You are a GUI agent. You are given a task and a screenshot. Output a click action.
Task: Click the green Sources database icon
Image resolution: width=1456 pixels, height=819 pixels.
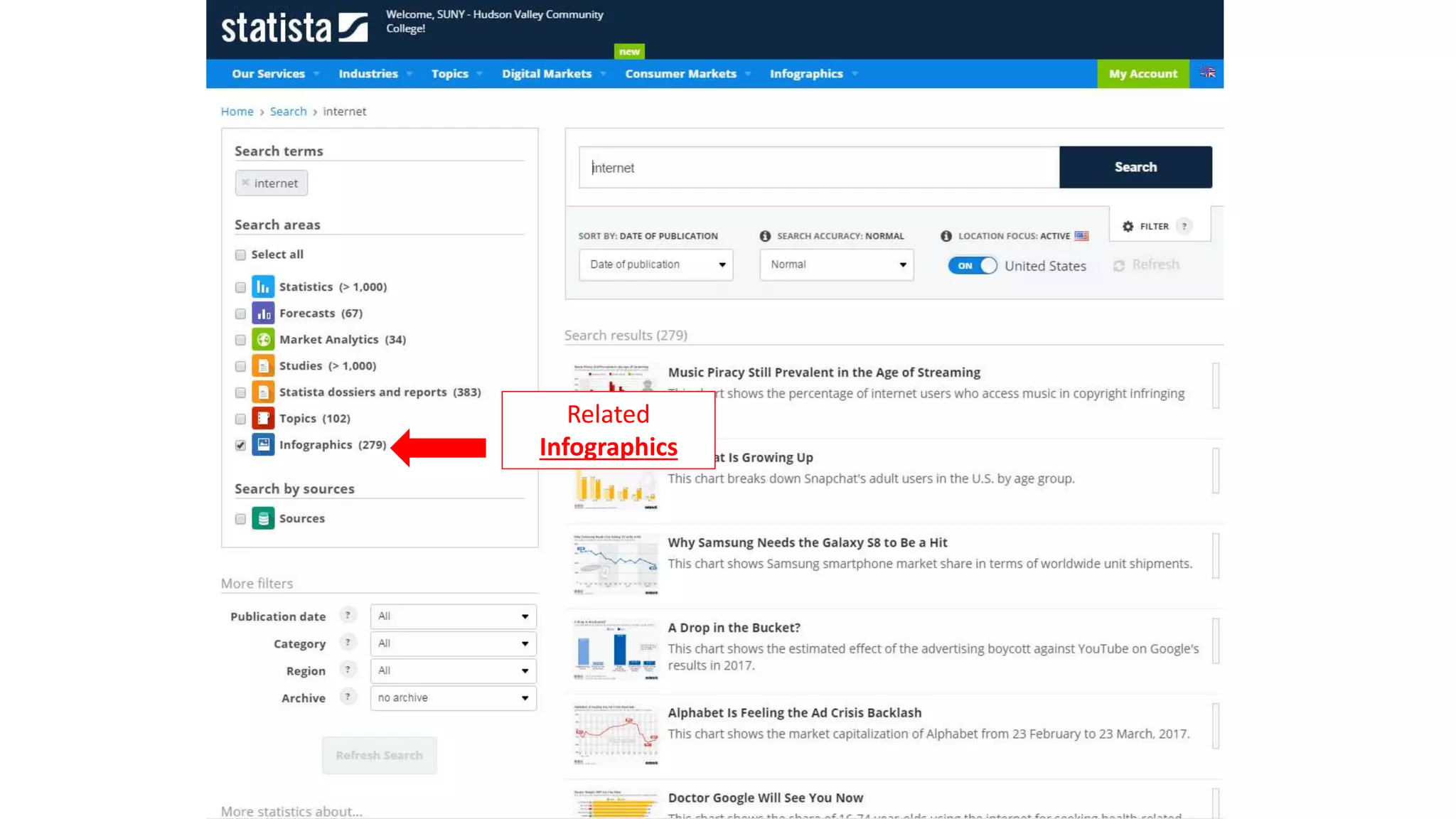(x=263, y=518)
